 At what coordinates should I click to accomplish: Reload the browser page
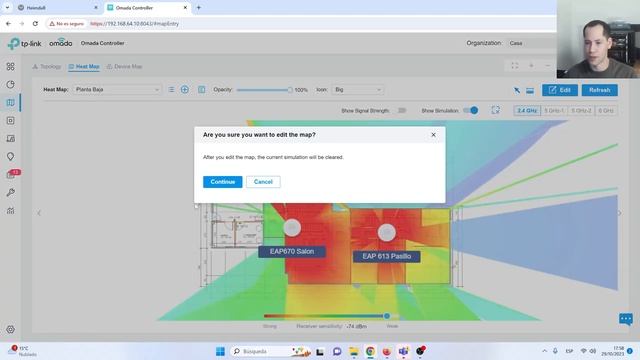pyautogui.click(x=35, y=24)
